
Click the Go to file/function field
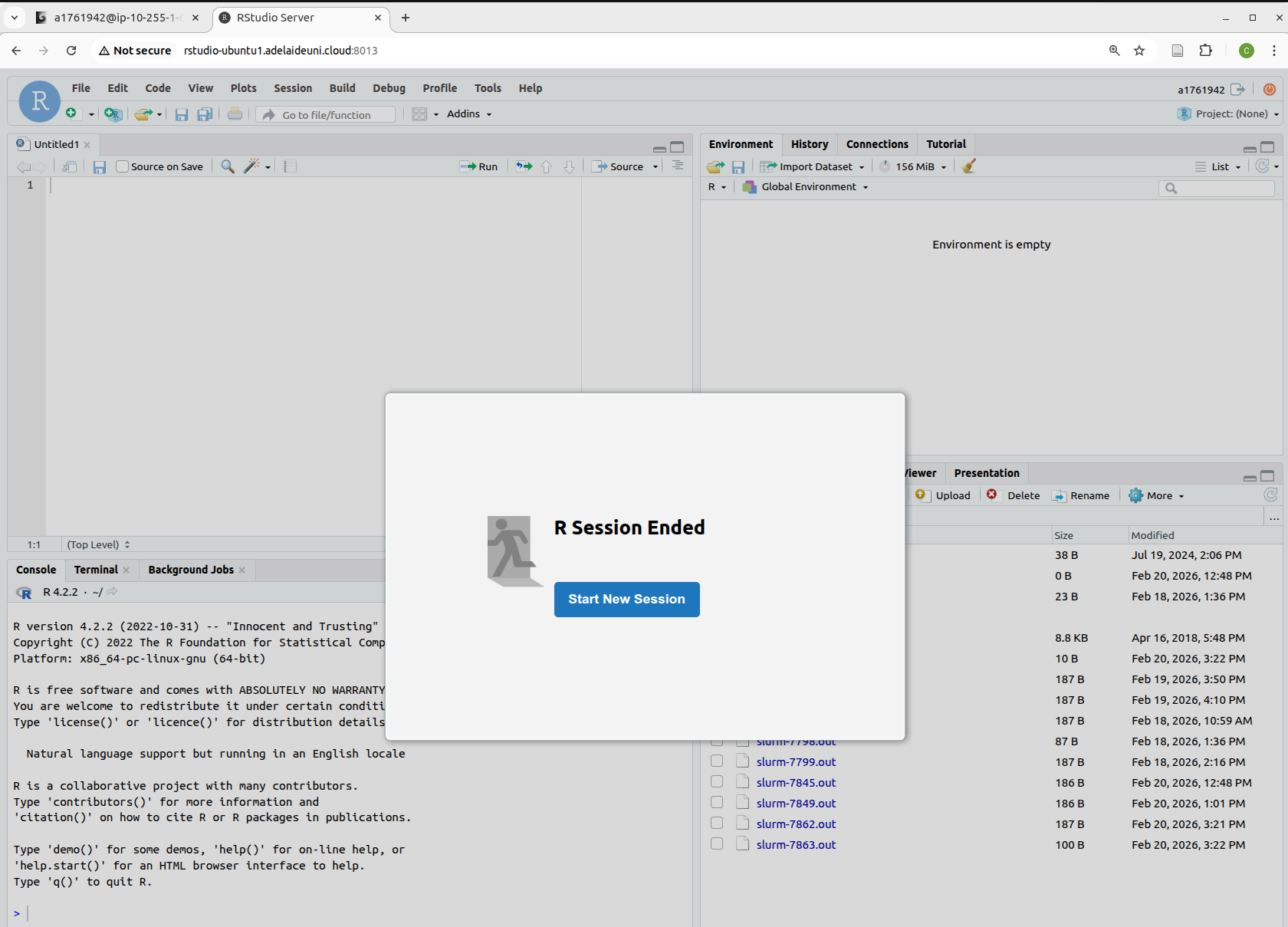coord(327,114)
